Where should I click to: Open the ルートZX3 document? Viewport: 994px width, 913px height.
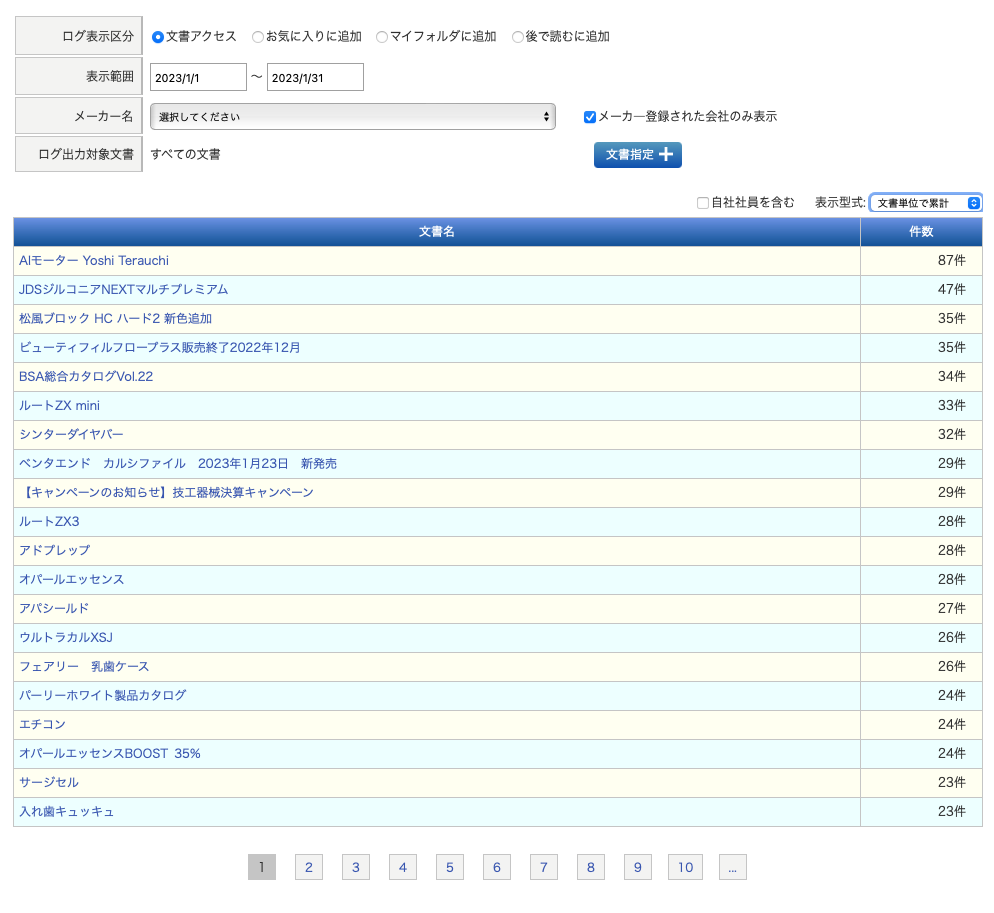[x=49, y=522]
